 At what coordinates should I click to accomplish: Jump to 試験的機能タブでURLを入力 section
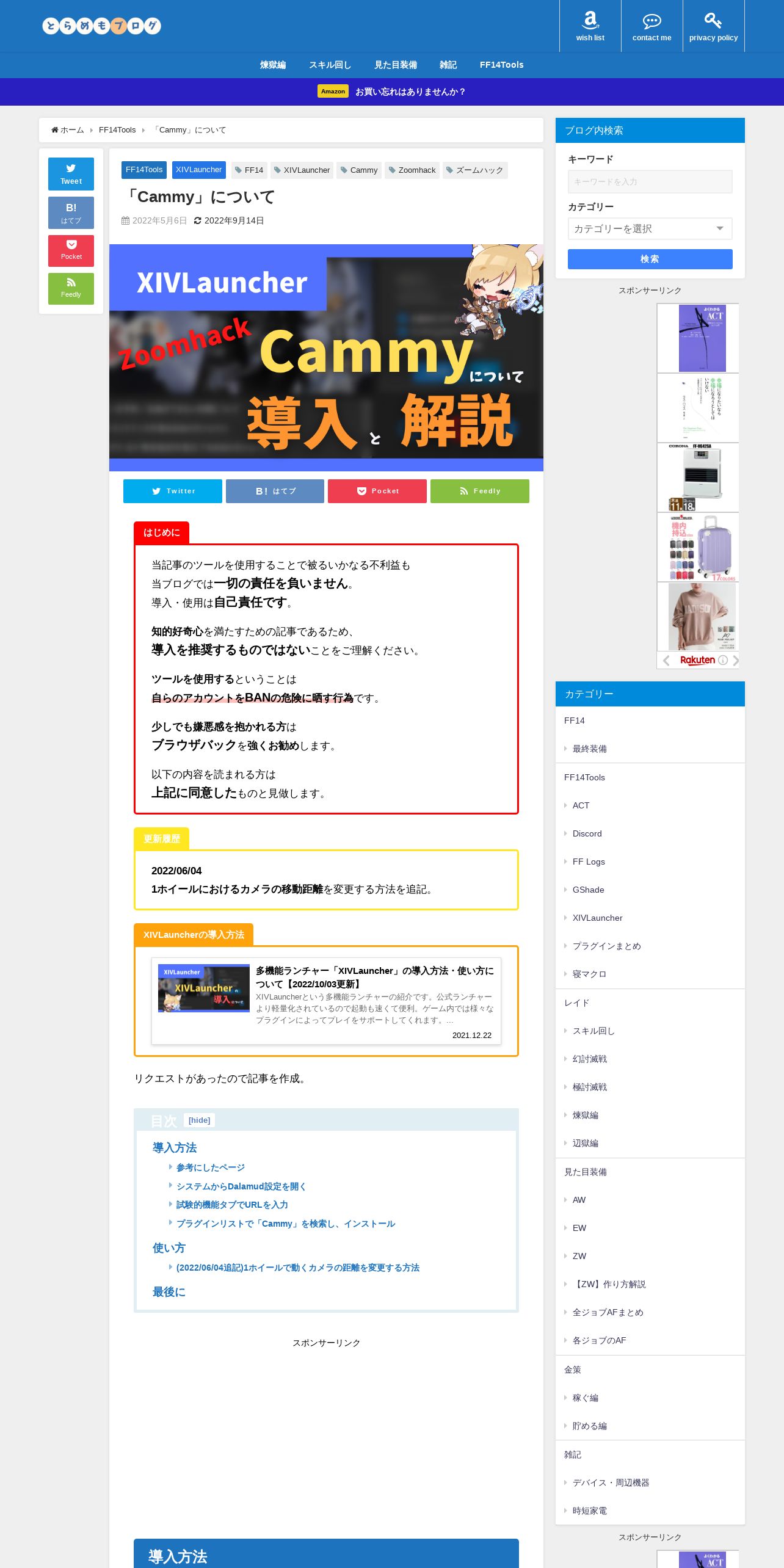(232, 1205)
